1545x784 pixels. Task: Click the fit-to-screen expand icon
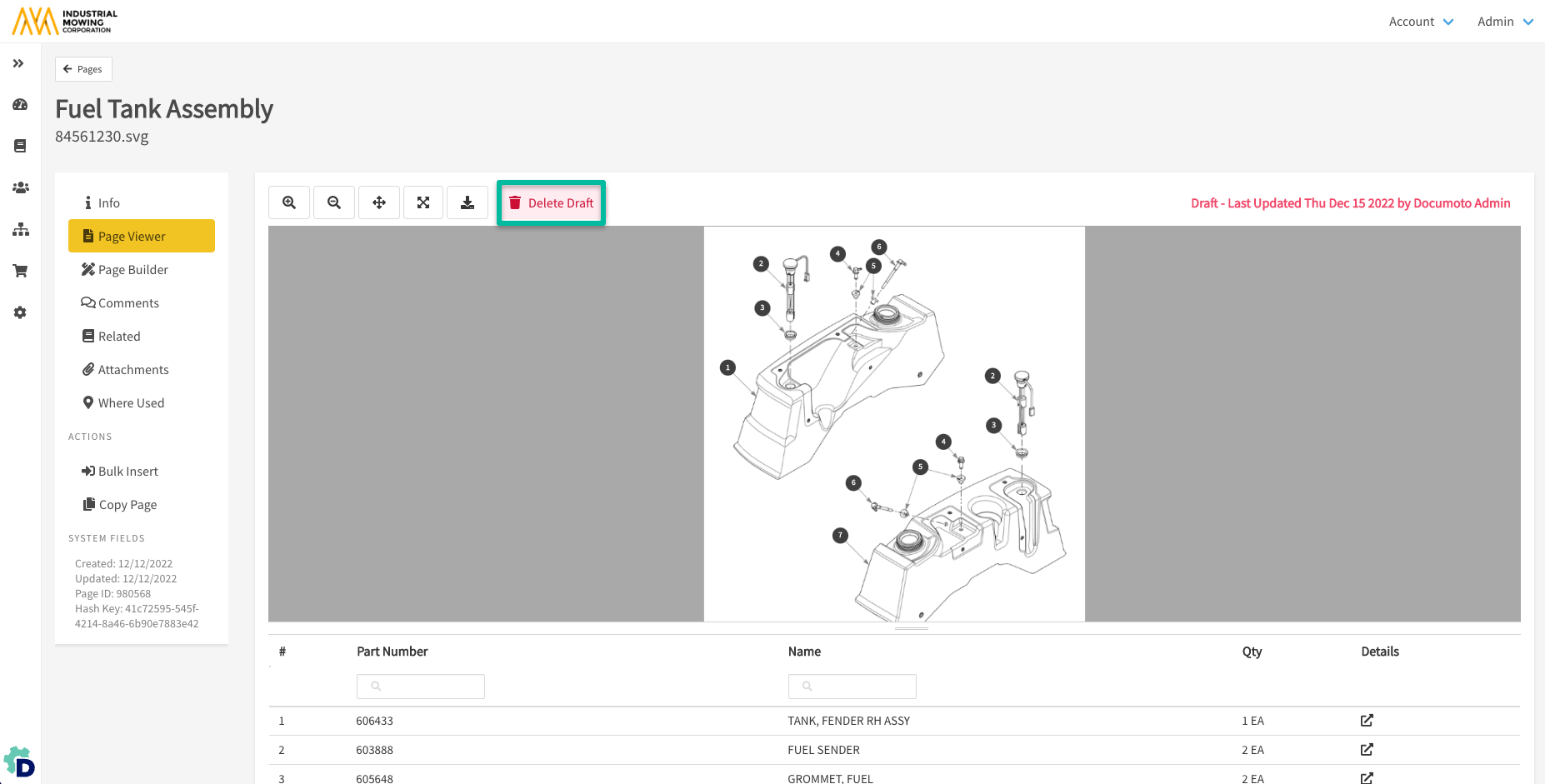tap(423, 202)
